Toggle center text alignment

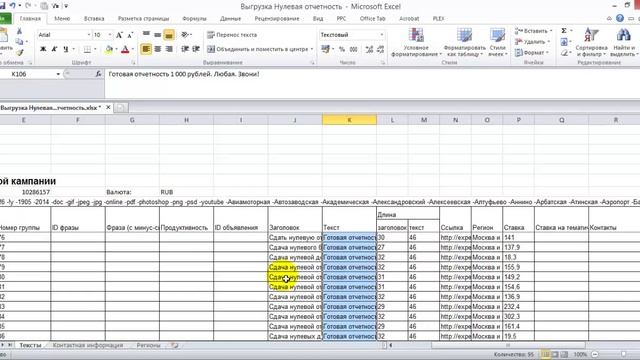point(158,49)
